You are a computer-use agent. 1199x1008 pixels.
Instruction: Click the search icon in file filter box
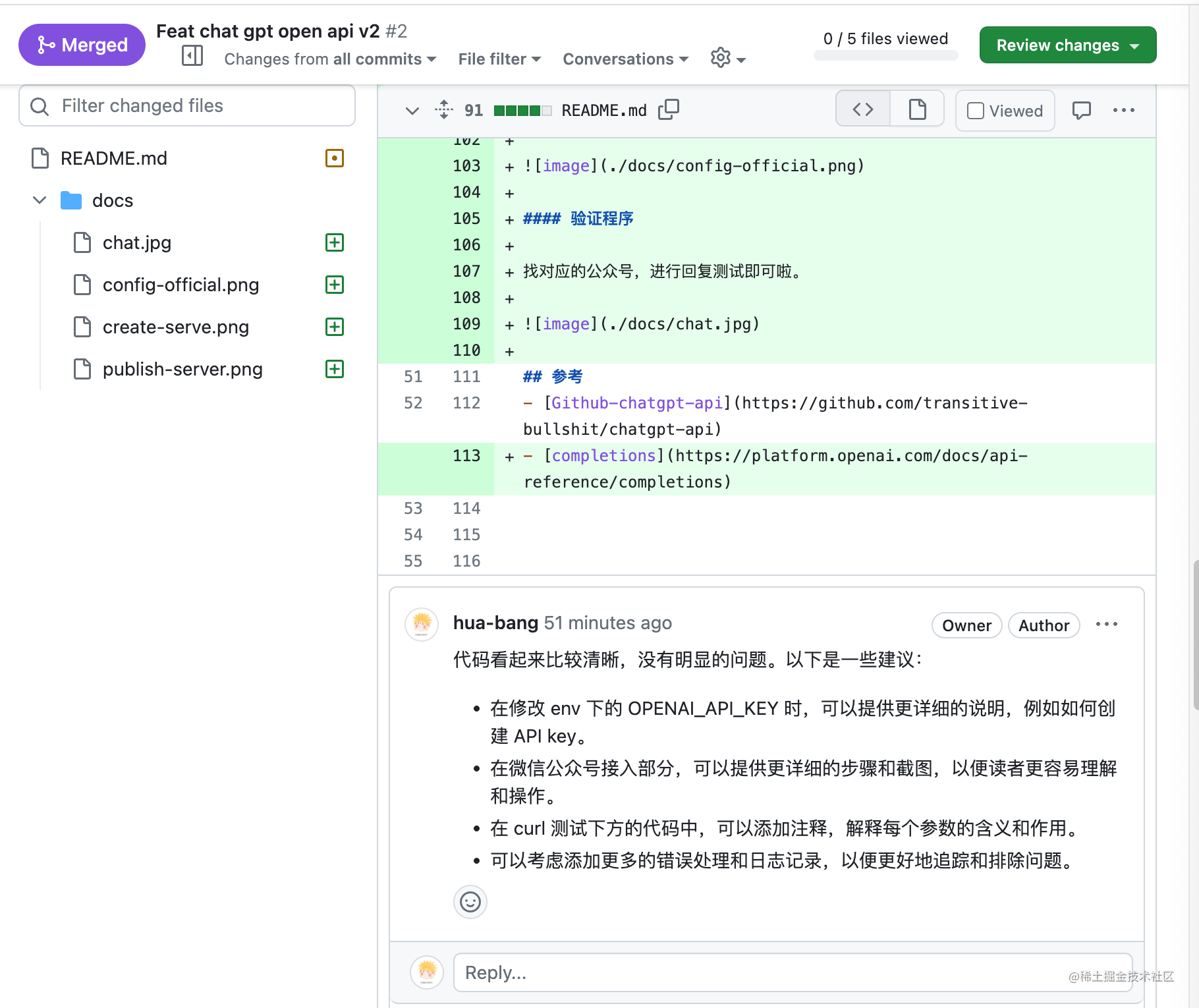[x=39, y=105]
